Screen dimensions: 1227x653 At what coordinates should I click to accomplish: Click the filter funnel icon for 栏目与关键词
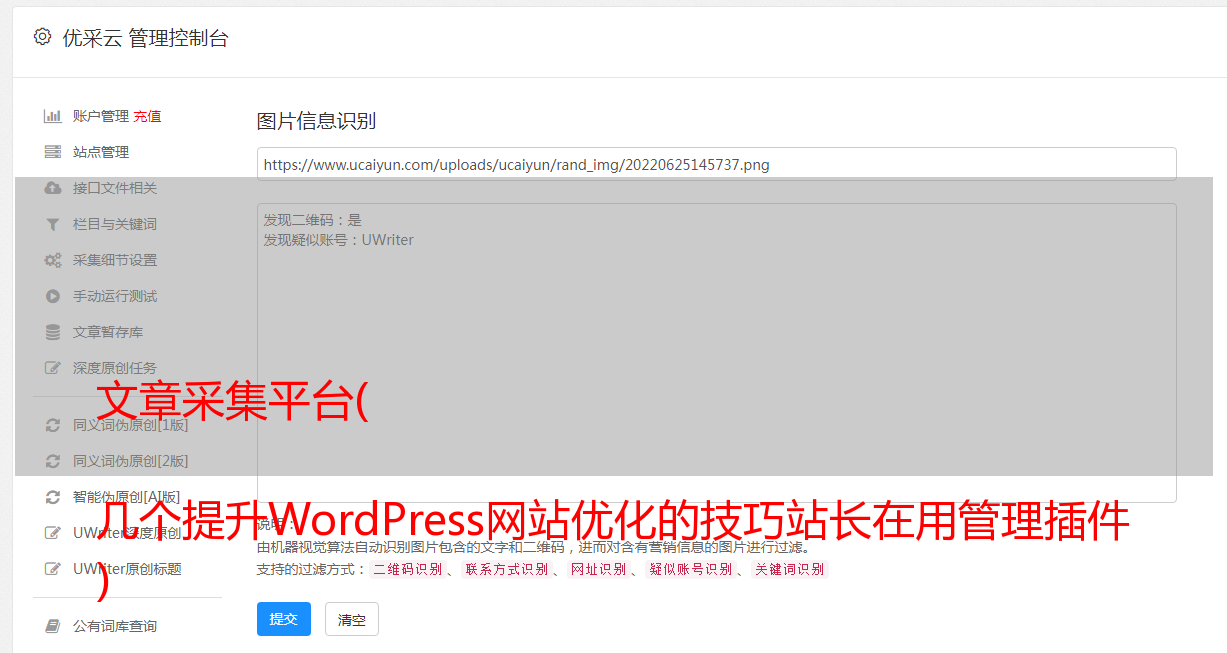53,224
